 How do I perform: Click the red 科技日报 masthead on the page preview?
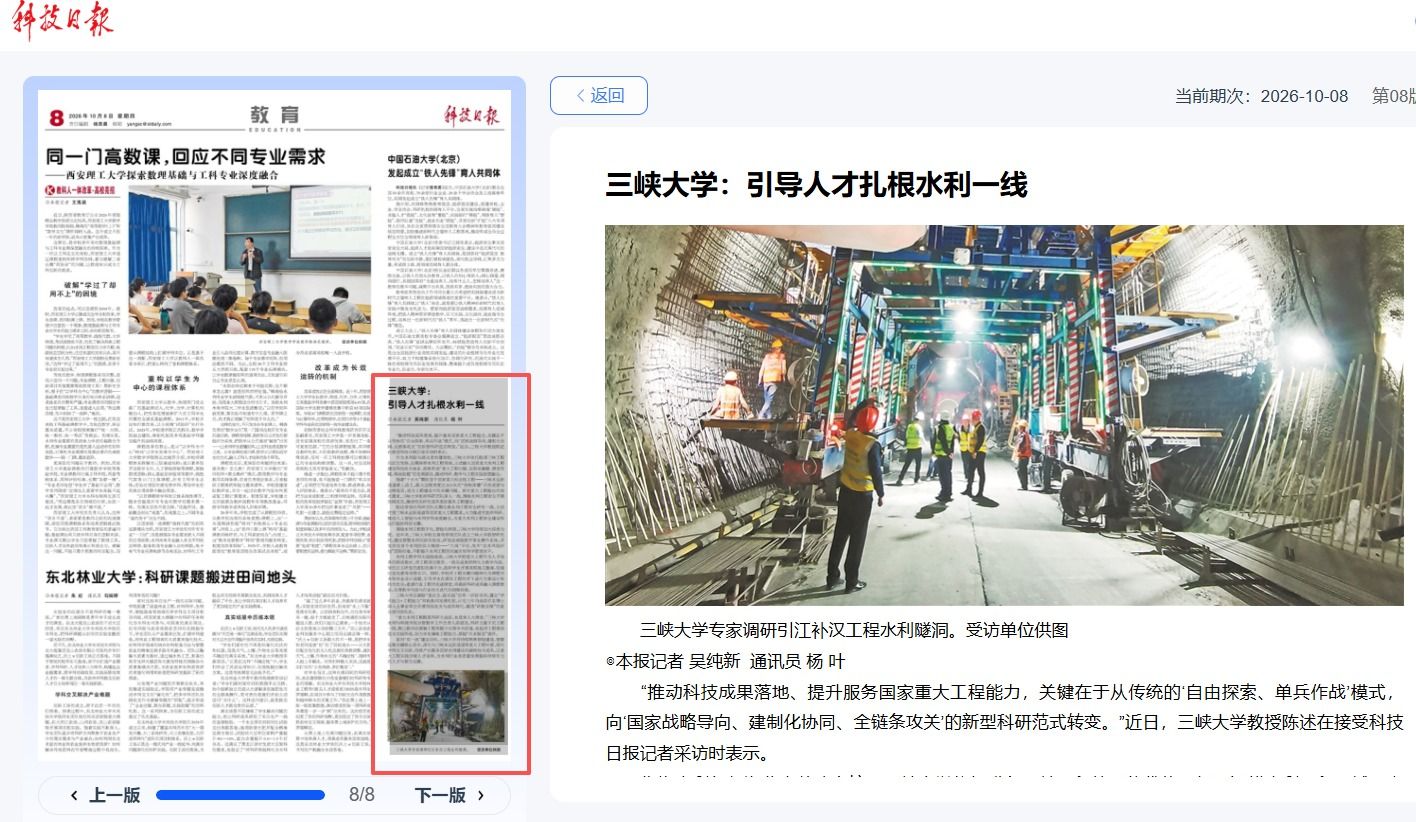click(471, 114)
